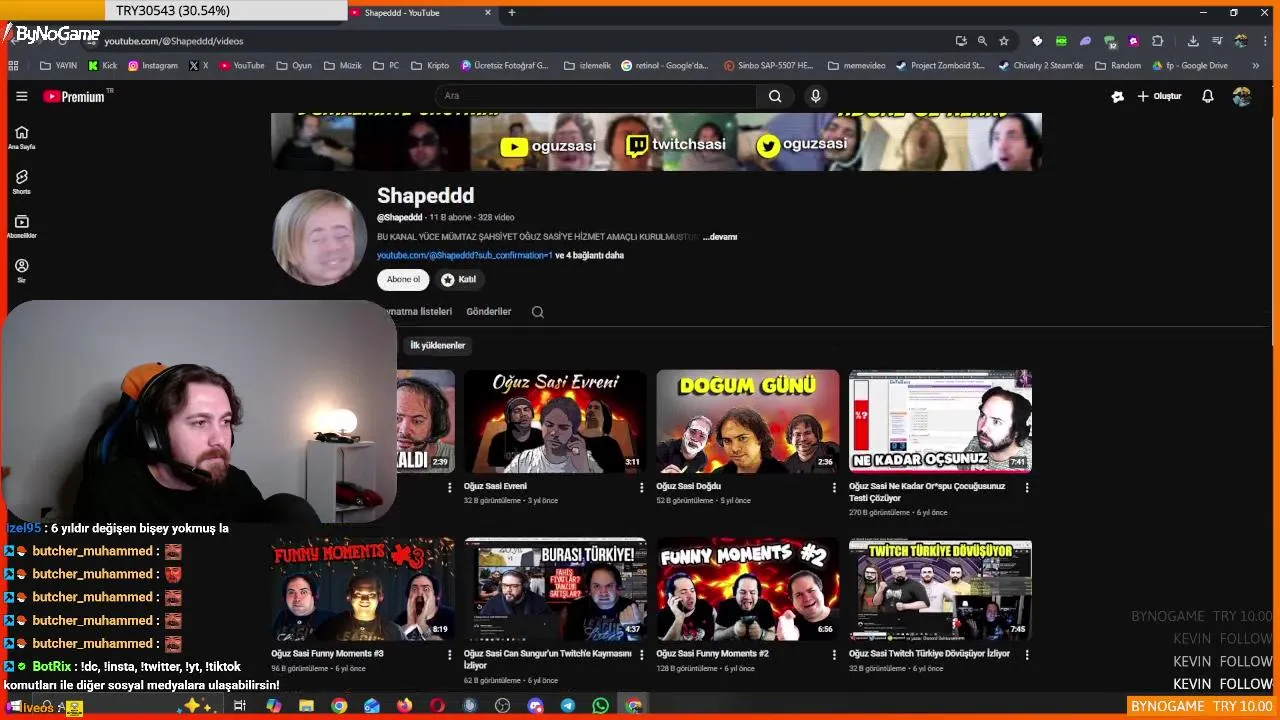Click the Katıl join button
This screenshot has height=720, width=1280.
click(x=459, y=279)
